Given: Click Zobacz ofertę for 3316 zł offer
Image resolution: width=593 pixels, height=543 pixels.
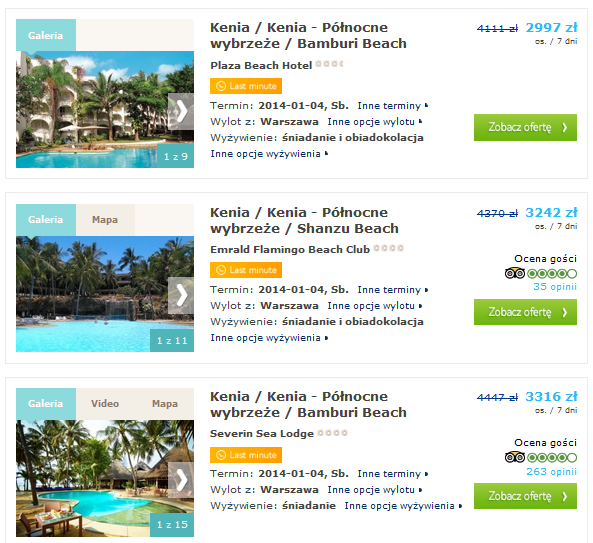Looking at the screenshot, I should [x=525, y=496].
